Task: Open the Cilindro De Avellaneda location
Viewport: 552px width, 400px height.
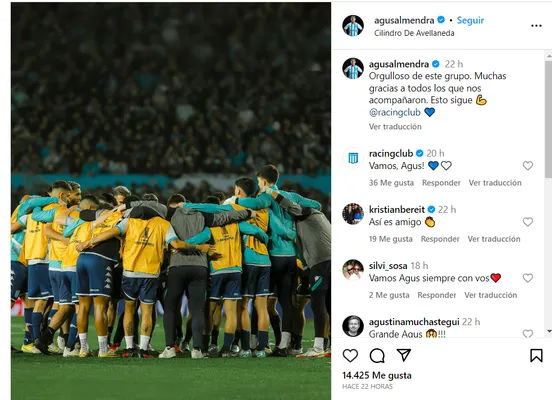Action: point(414,33)
